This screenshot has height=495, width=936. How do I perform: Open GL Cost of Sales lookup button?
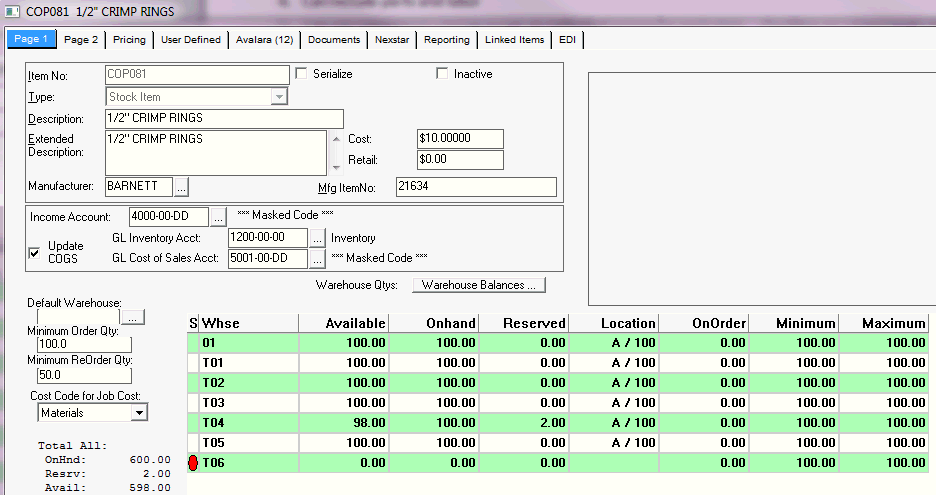317,259
